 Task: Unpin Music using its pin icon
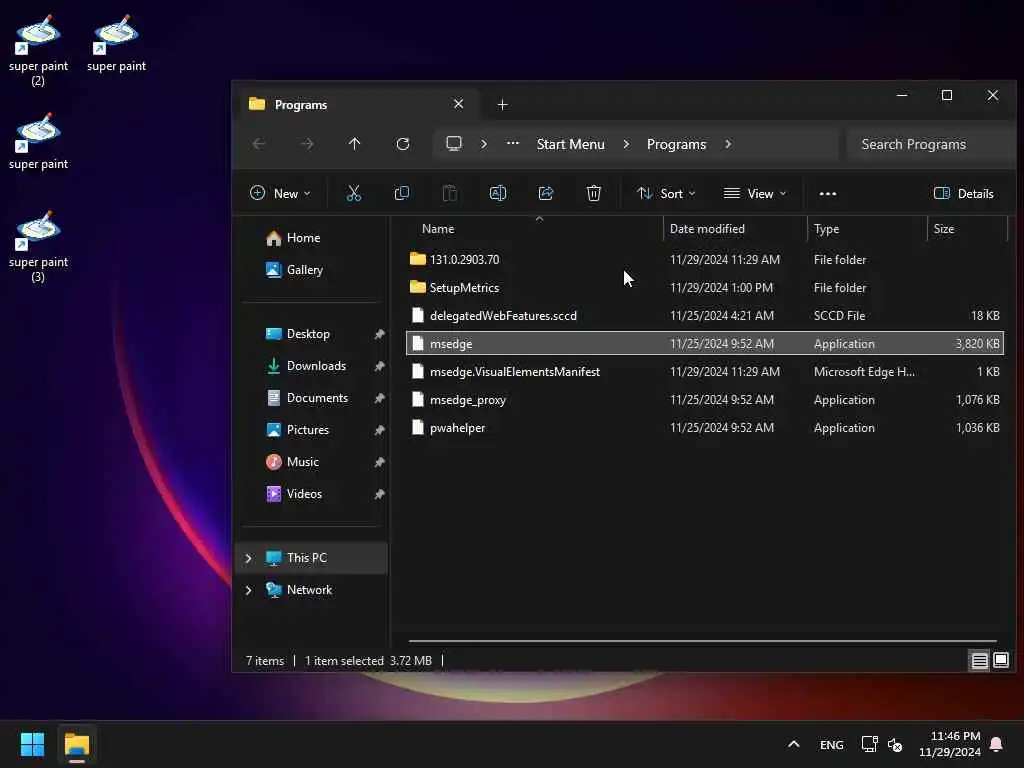pos(379,462)
